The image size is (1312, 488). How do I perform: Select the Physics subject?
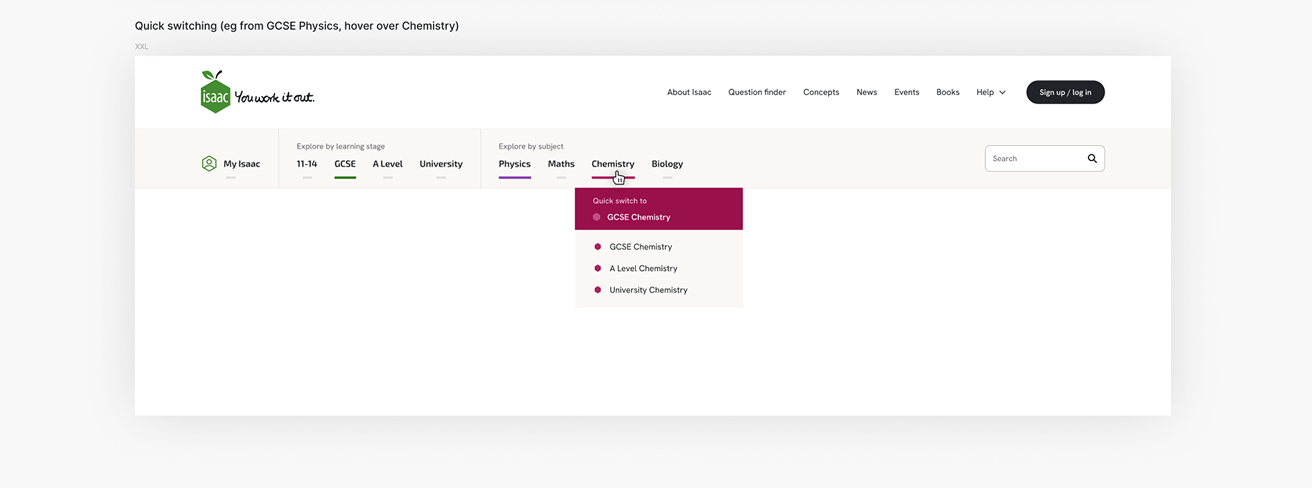click(x=515, y=164)
